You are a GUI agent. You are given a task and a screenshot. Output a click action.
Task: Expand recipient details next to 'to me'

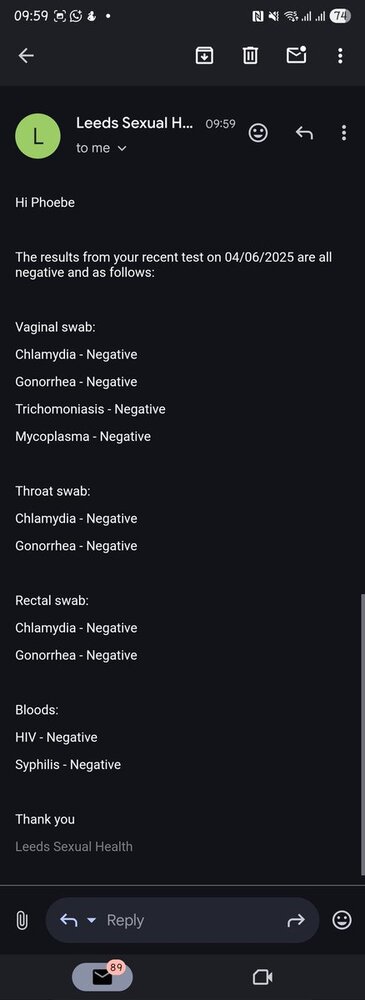(x=122, y=149)
